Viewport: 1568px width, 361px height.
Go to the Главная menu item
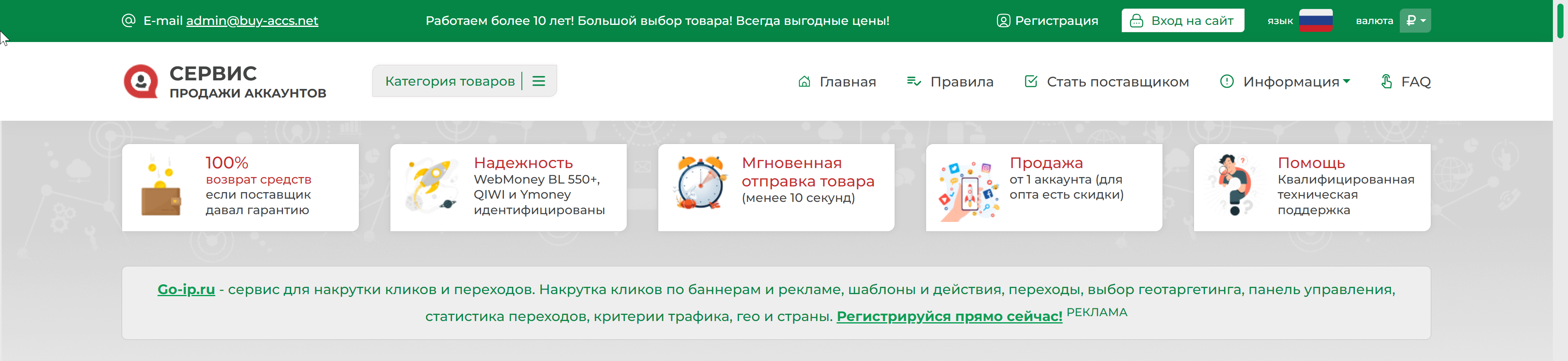pyautogui.click(x=837, y=82)
